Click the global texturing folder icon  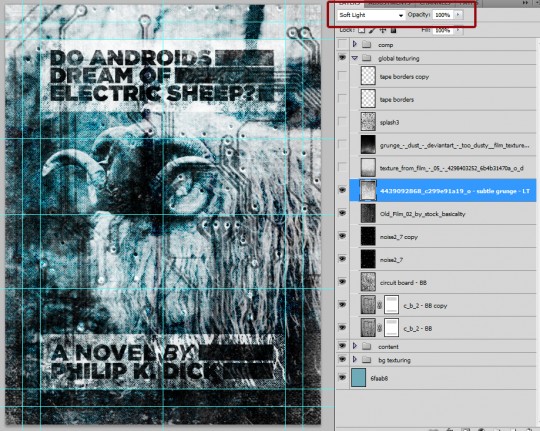click(366, 58)
